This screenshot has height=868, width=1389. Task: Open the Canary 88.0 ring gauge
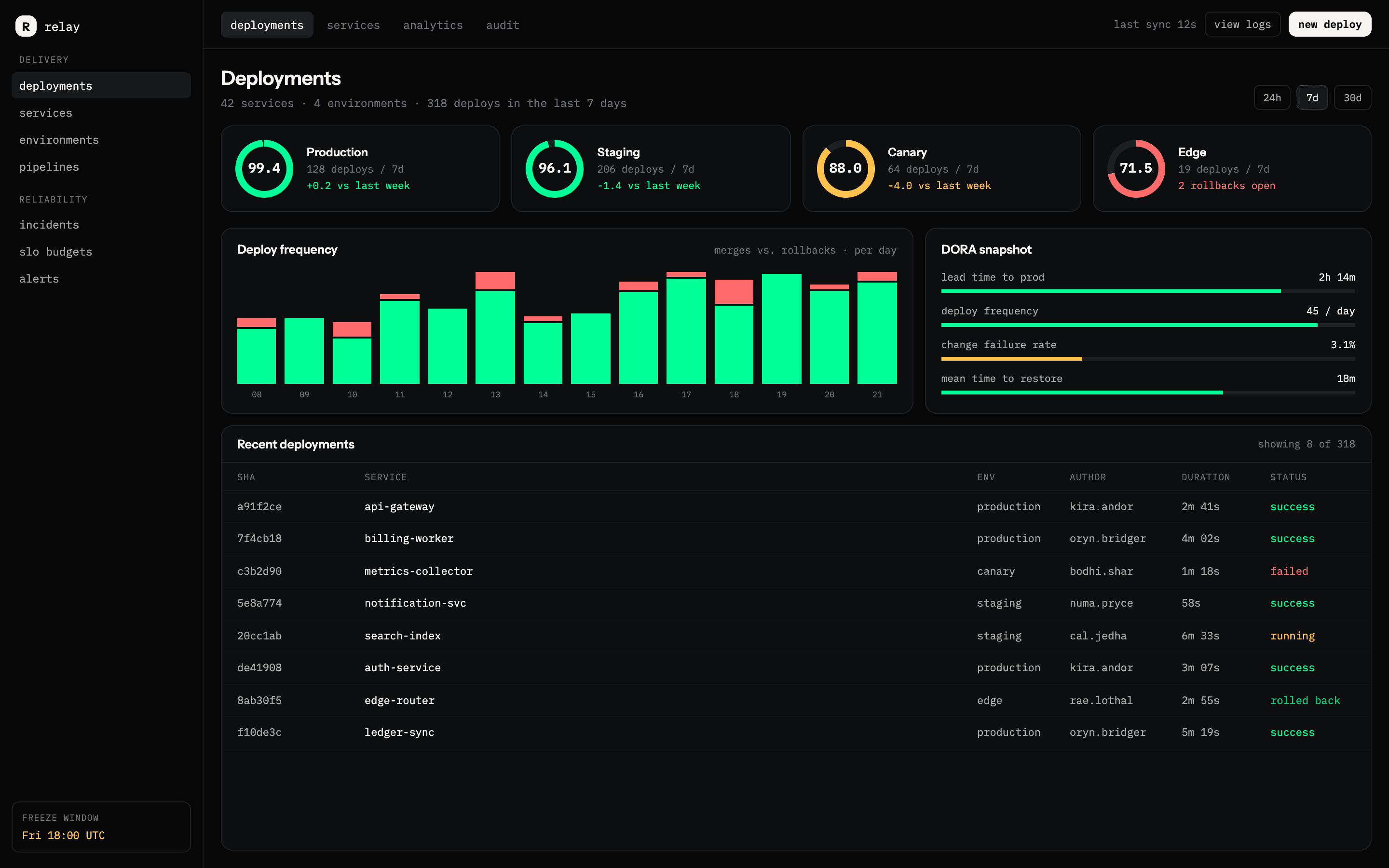tap(845, 168)
